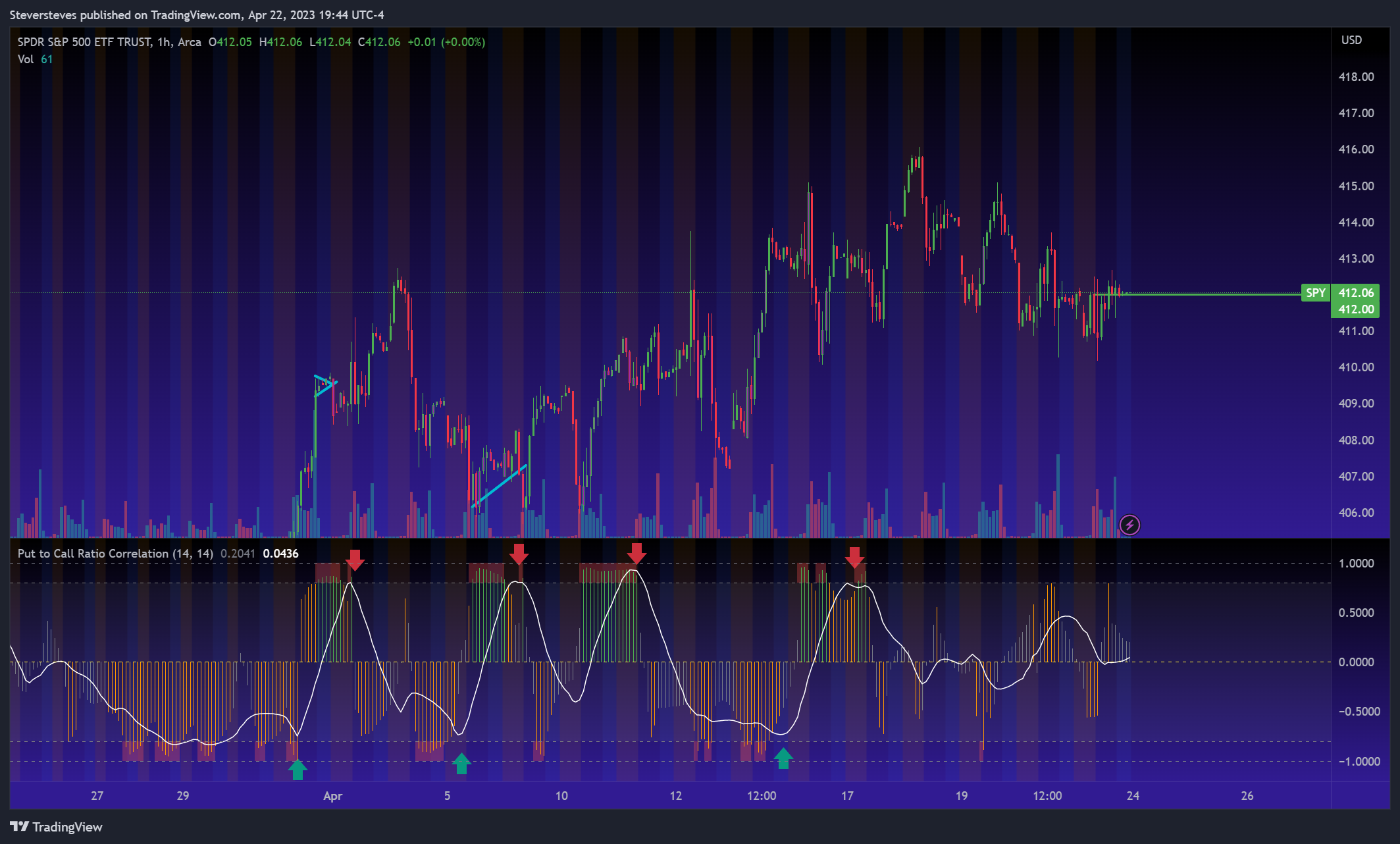
Task: Click the green up arrow nearest the '5' date label
Action: coord(461,764)
